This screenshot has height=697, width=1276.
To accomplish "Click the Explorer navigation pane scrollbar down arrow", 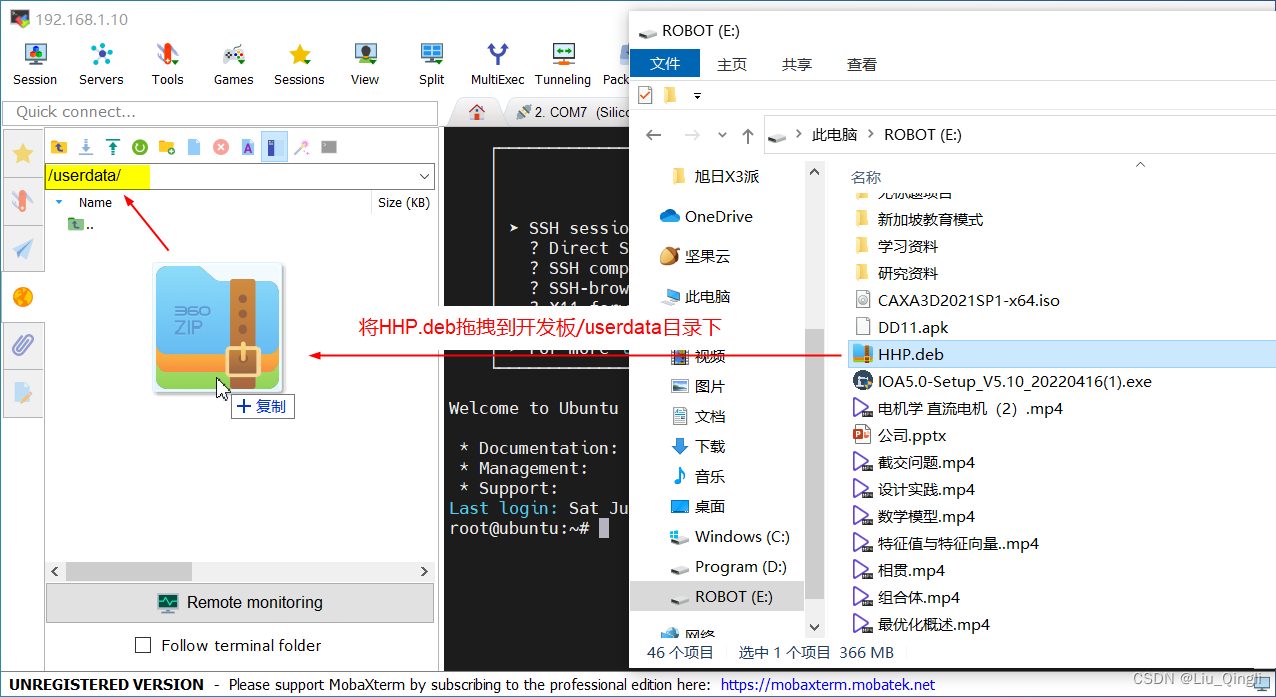I will [815, 627].
